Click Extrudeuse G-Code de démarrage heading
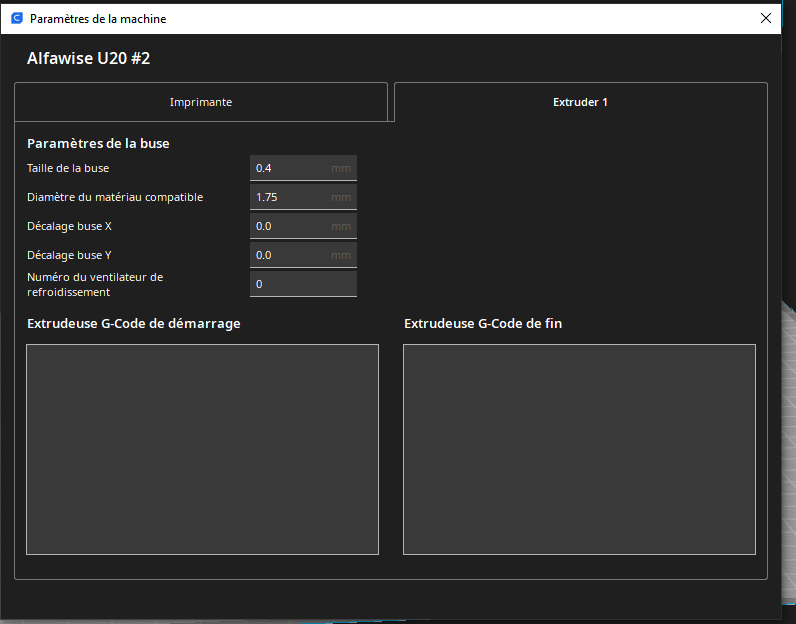 tap(134, 324)
